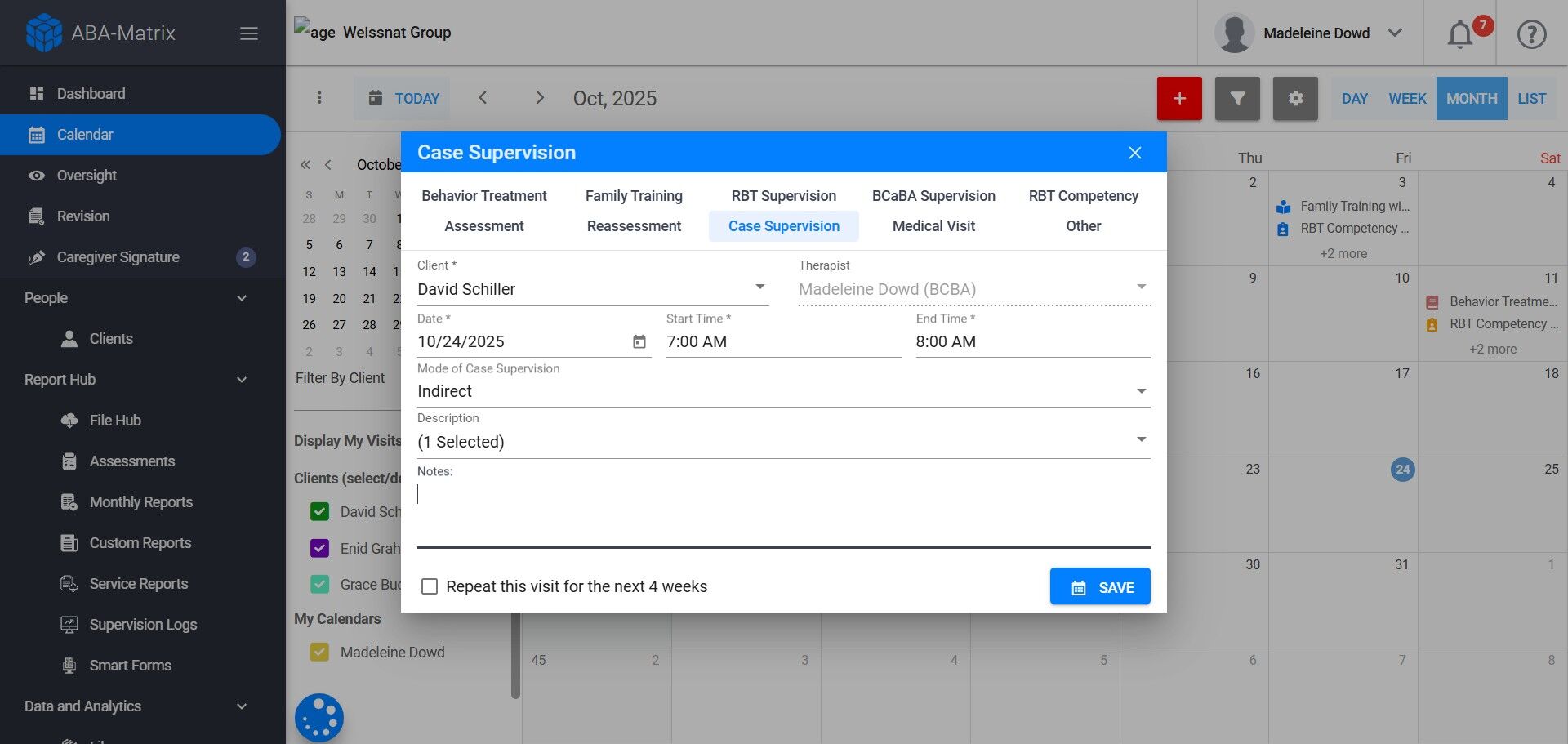Switch calendar to WEEK view

(1407, 99)
